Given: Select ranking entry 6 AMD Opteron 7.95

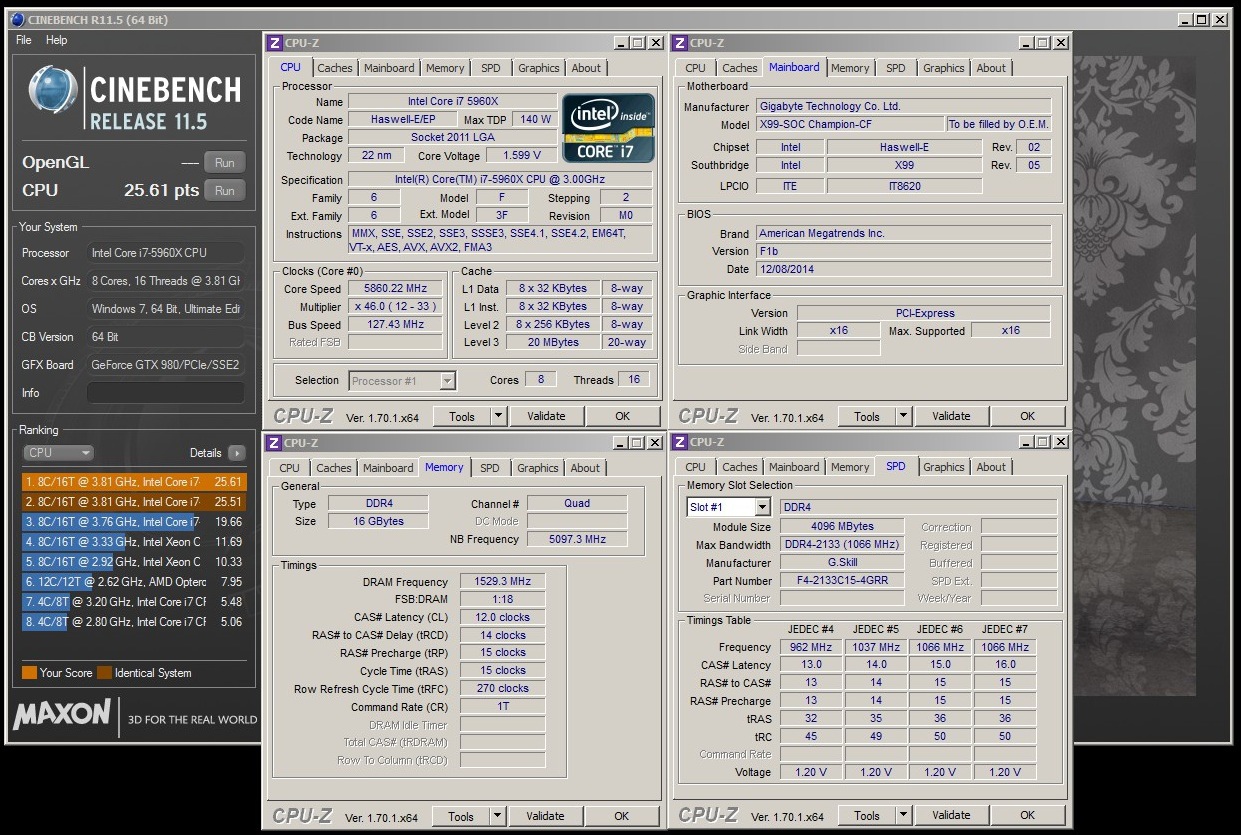Looking at the screenshot, I should [134, 582].
